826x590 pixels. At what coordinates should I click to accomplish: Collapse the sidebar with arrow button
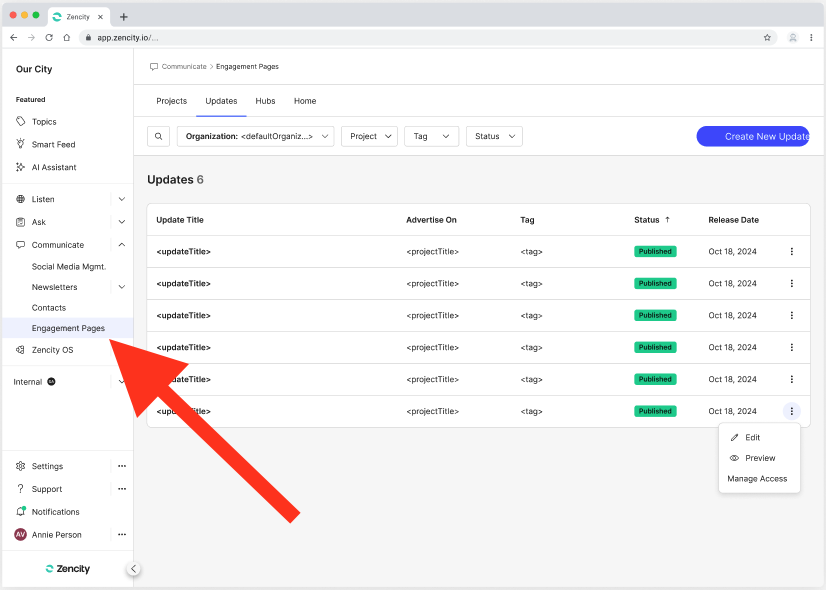pyautogui.click(x=134, y=569)
